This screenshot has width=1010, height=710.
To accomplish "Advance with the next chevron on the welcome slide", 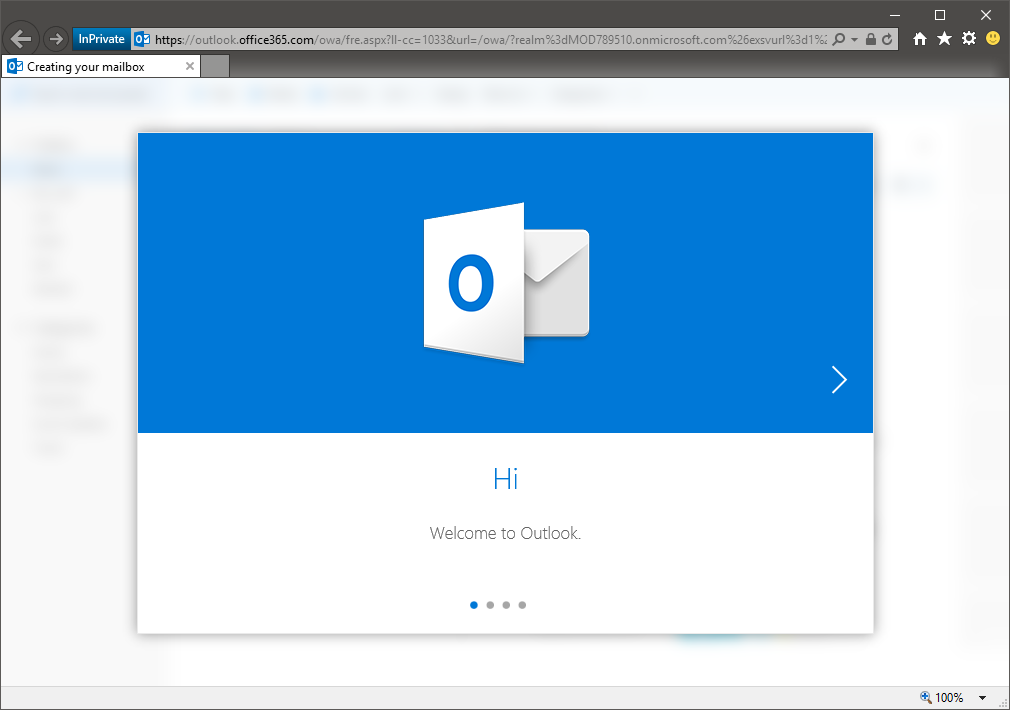I will coord(839,379).
